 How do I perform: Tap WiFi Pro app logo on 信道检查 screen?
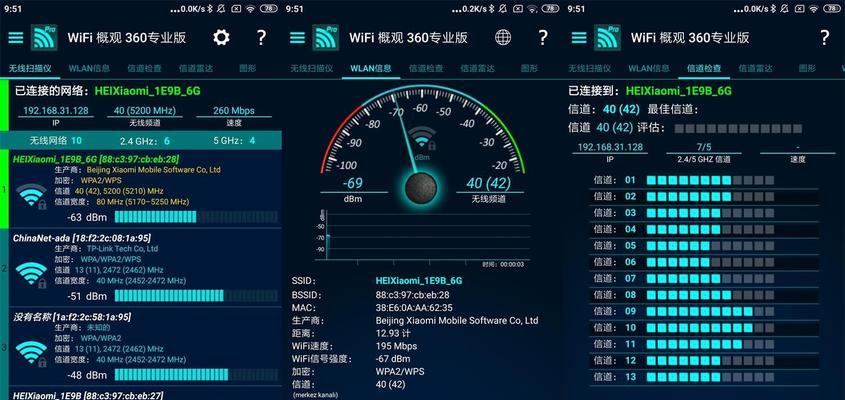pyautogui.click(x=608, y=38)
